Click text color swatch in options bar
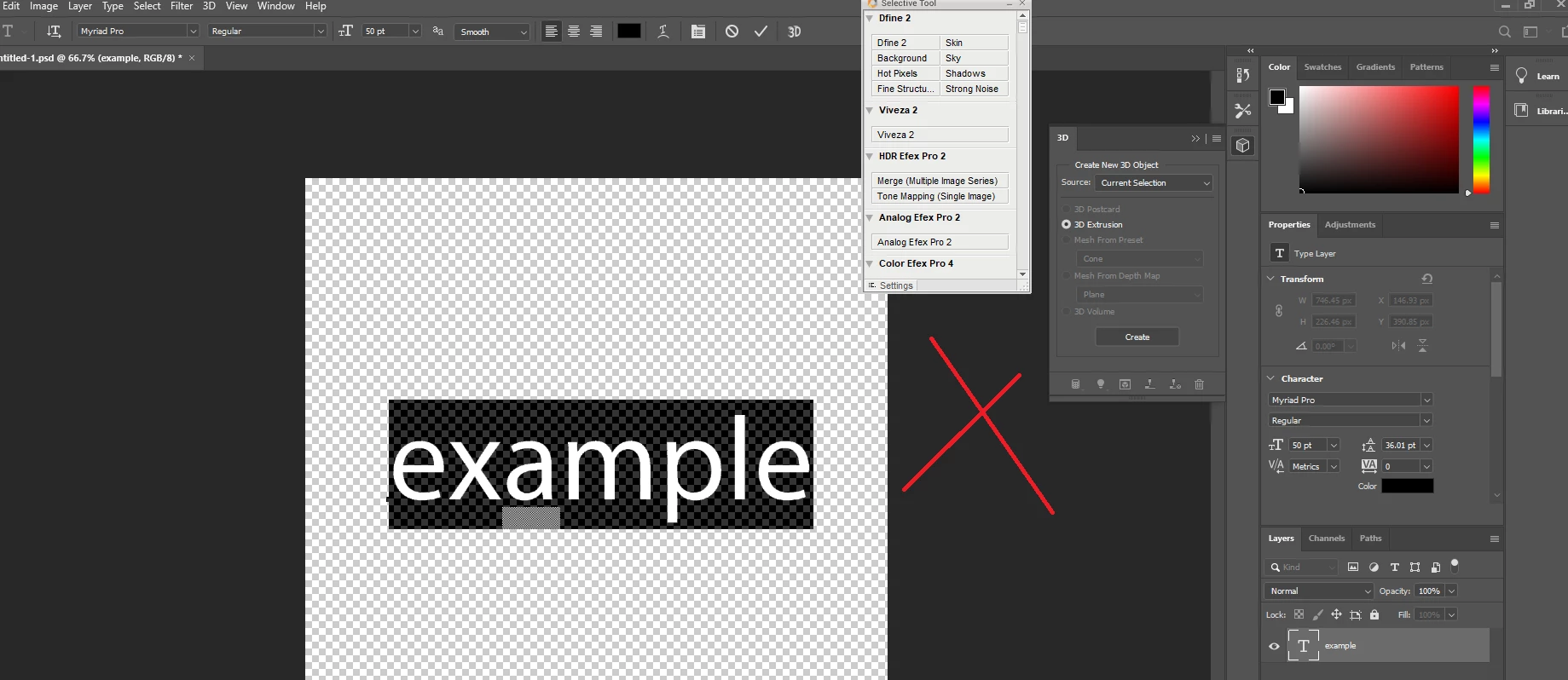 click(629, 32)
